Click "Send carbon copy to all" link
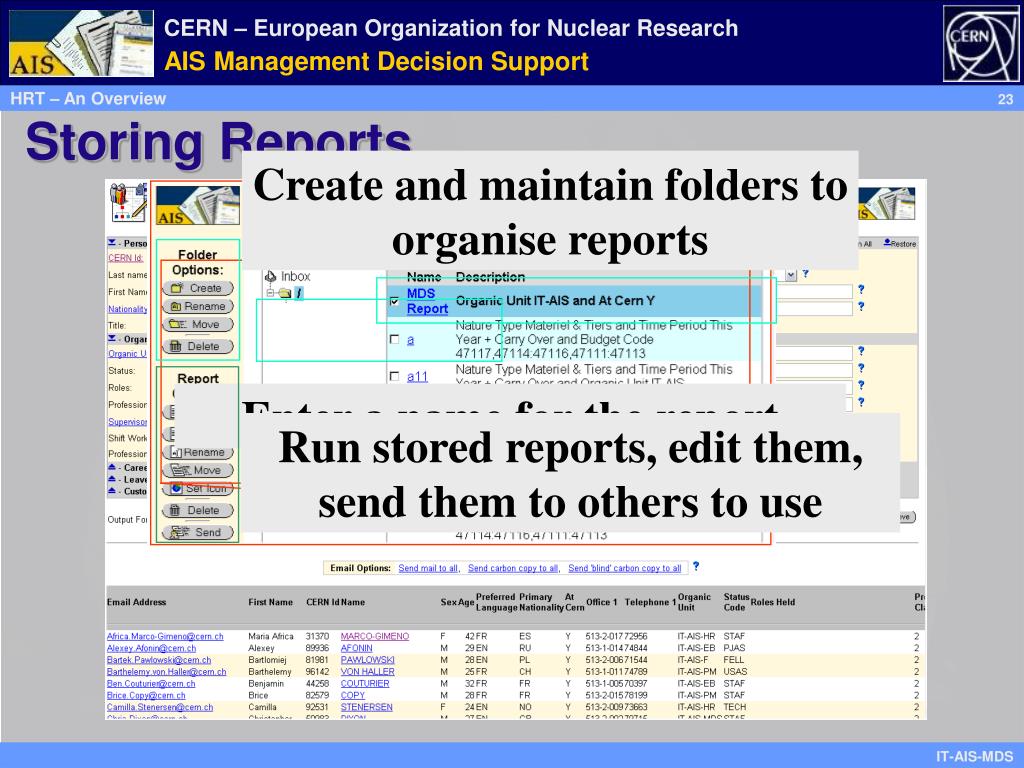The width and height of the screenshot is (1024, 768). click(x=513, y=568)
